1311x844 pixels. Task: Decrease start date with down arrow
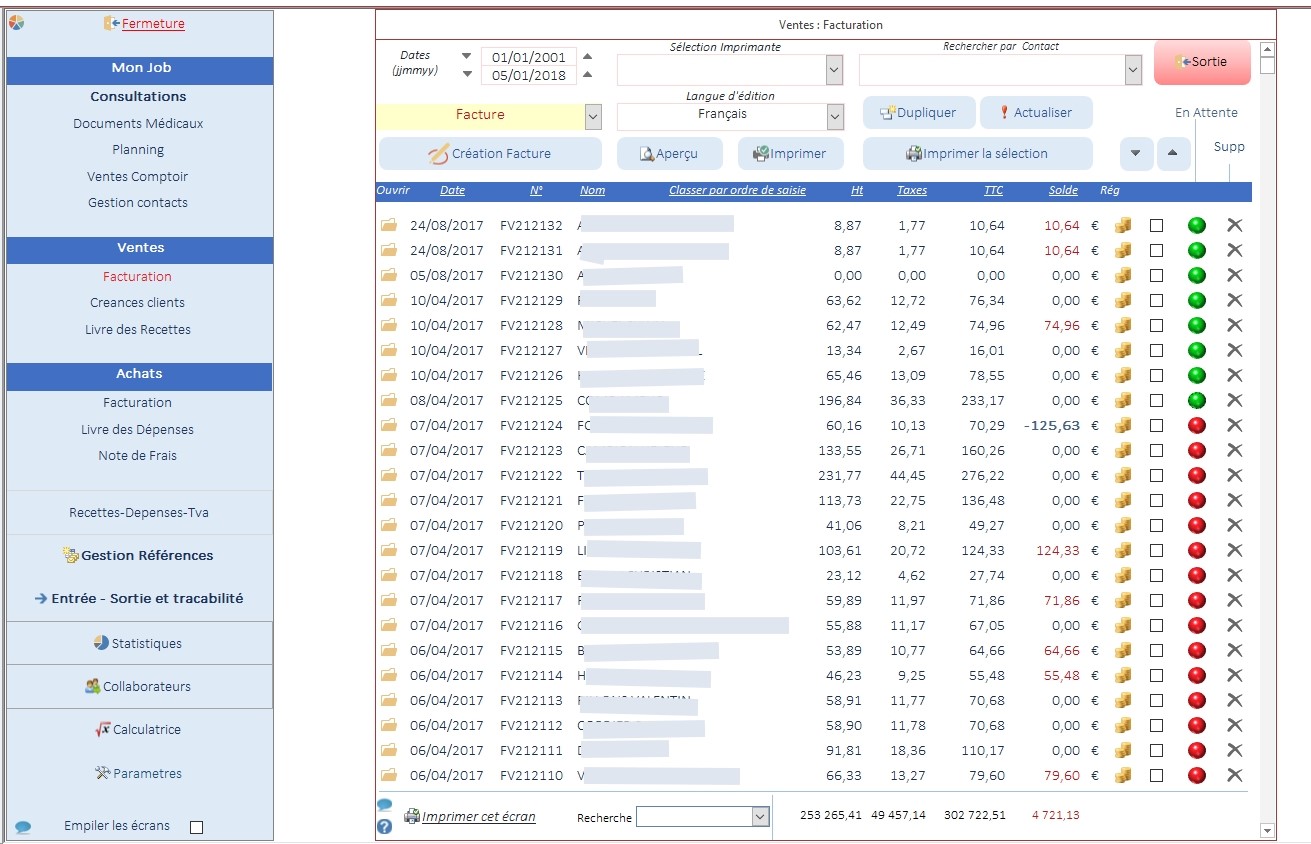[466, 56]
